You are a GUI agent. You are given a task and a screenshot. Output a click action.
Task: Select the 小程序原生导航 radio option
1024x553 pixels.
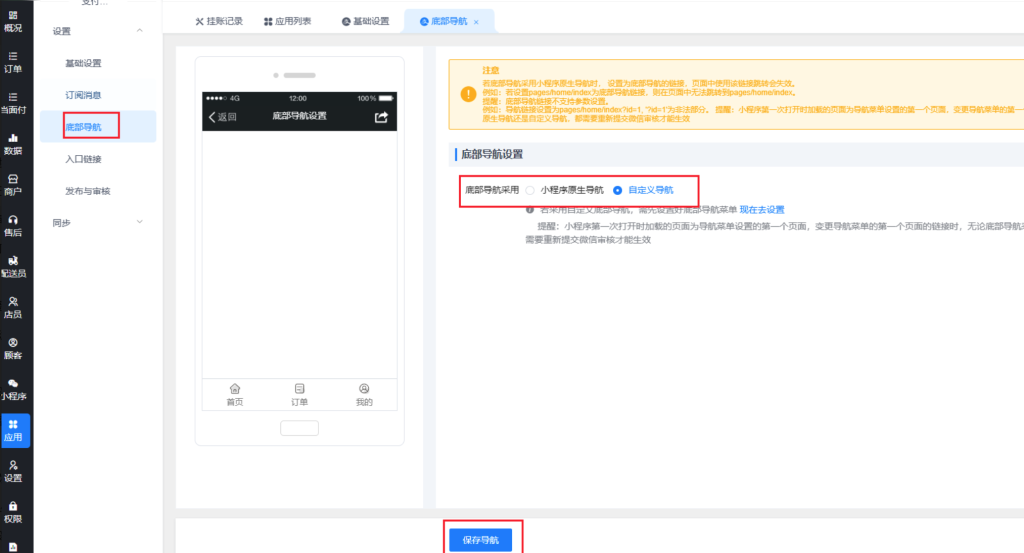pyautogui.click(x=531, y=190)
